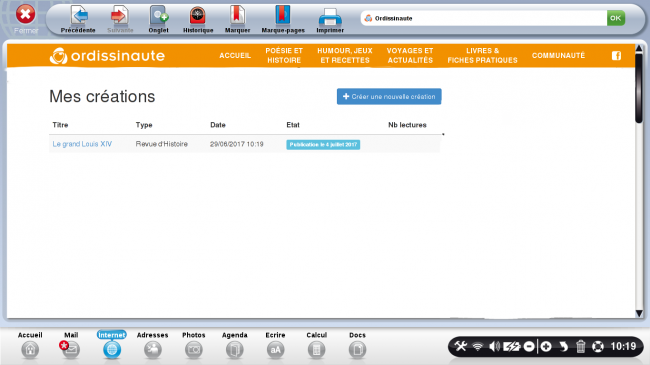The image size is (650, 365).
Task: Go forward with the Suivante arrow
Action: click(120, 19)
